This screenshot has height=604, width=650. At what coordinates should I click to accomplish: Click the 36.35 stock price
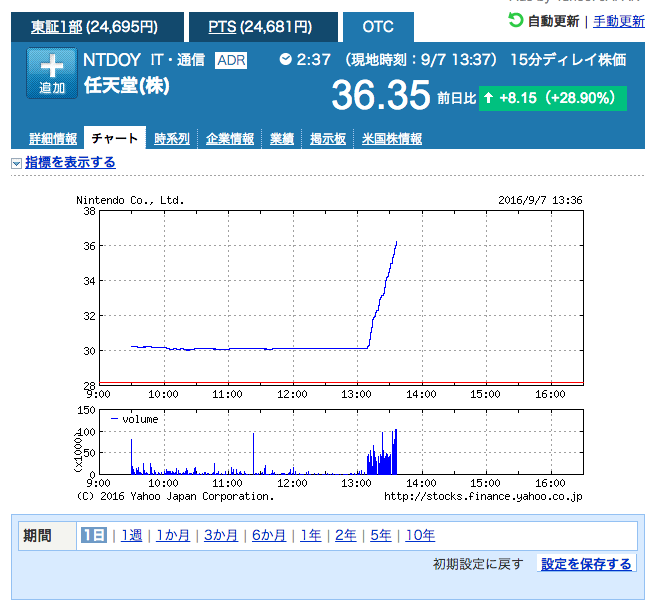click(381, 95)
